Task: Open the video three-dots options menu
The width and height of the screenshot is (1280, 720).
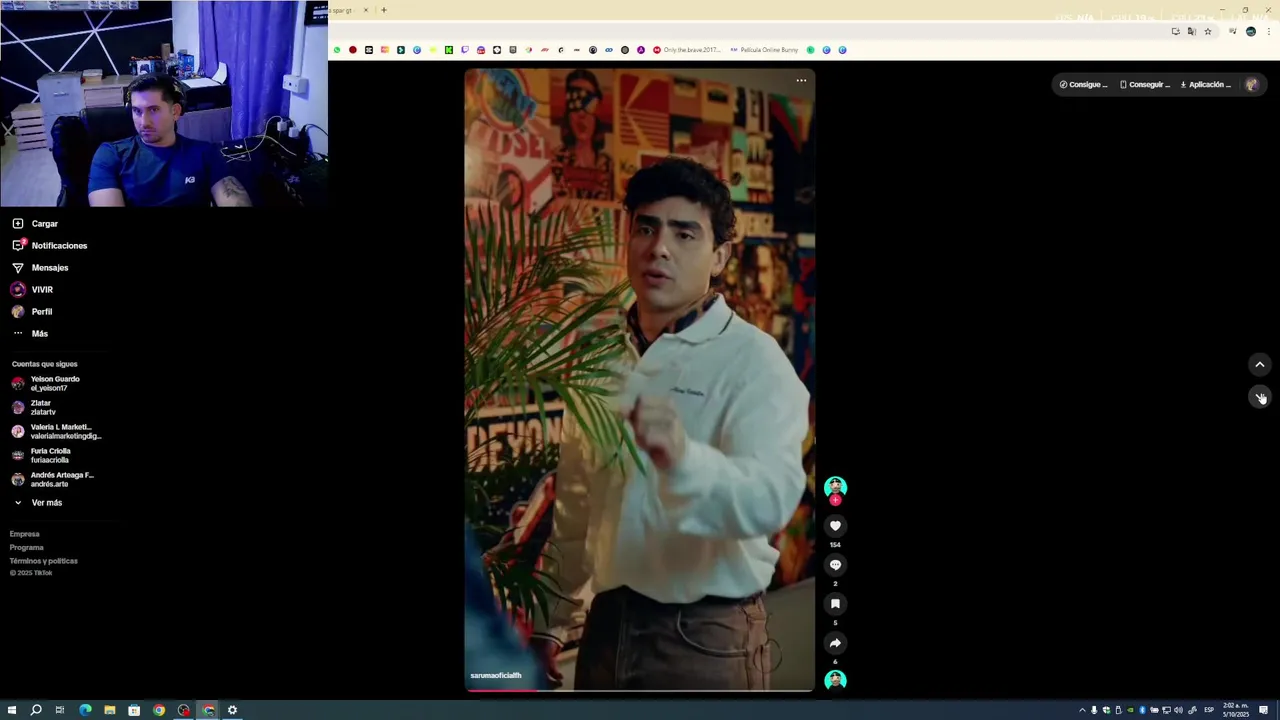Action: (801, 81)
